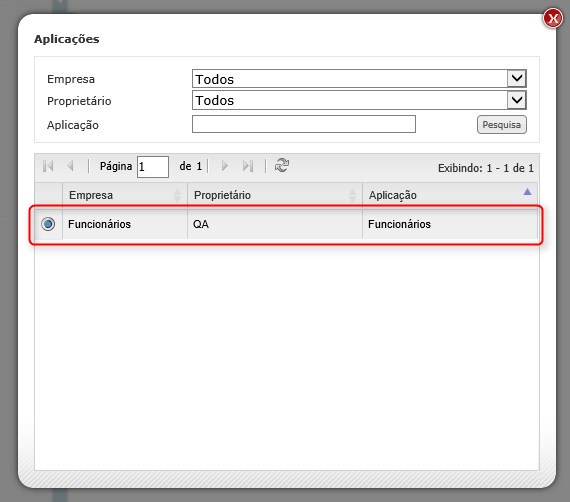Sort by Aplicação column header

(450, 195)
